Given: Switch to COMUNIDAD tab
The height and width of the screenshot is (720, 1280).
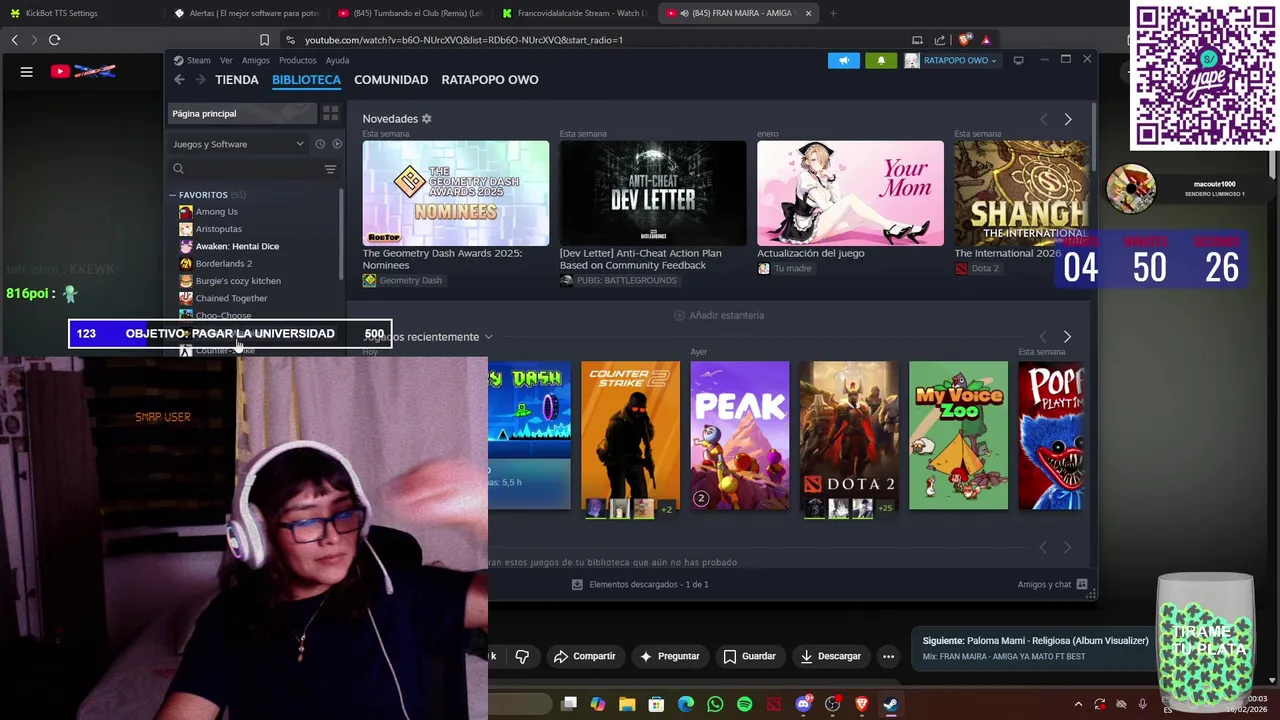Looking at the screenshot, I should 391,80.
